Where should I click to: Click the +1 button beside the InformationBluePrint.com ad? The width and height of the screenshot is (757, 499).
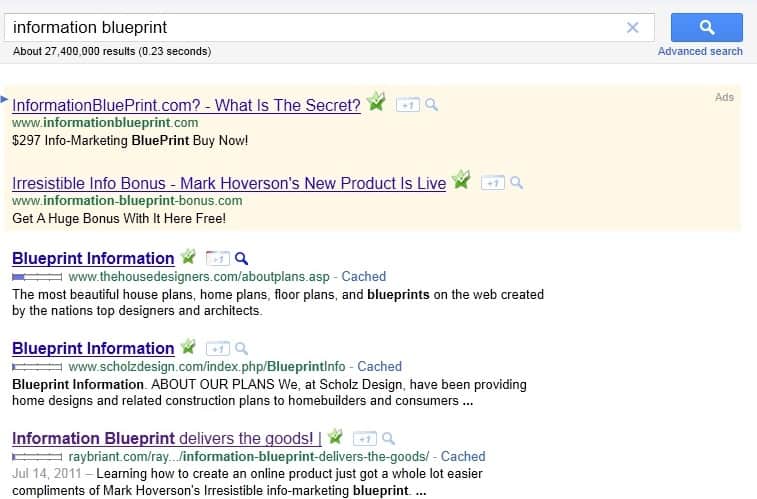point(408,105)
